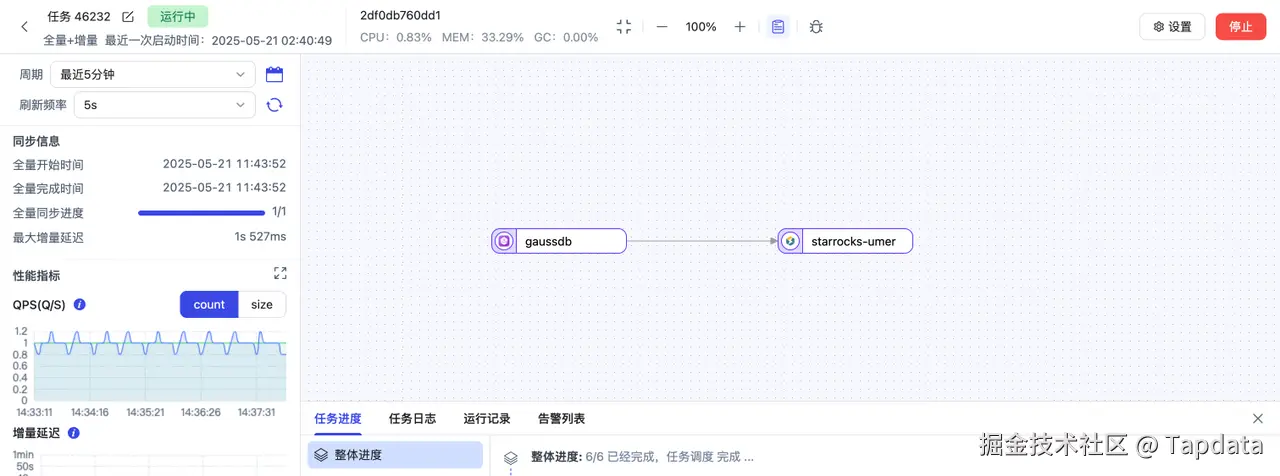Click the 全量完成时间 row label
Screen dimensions: 1280x476
point(48,188)
